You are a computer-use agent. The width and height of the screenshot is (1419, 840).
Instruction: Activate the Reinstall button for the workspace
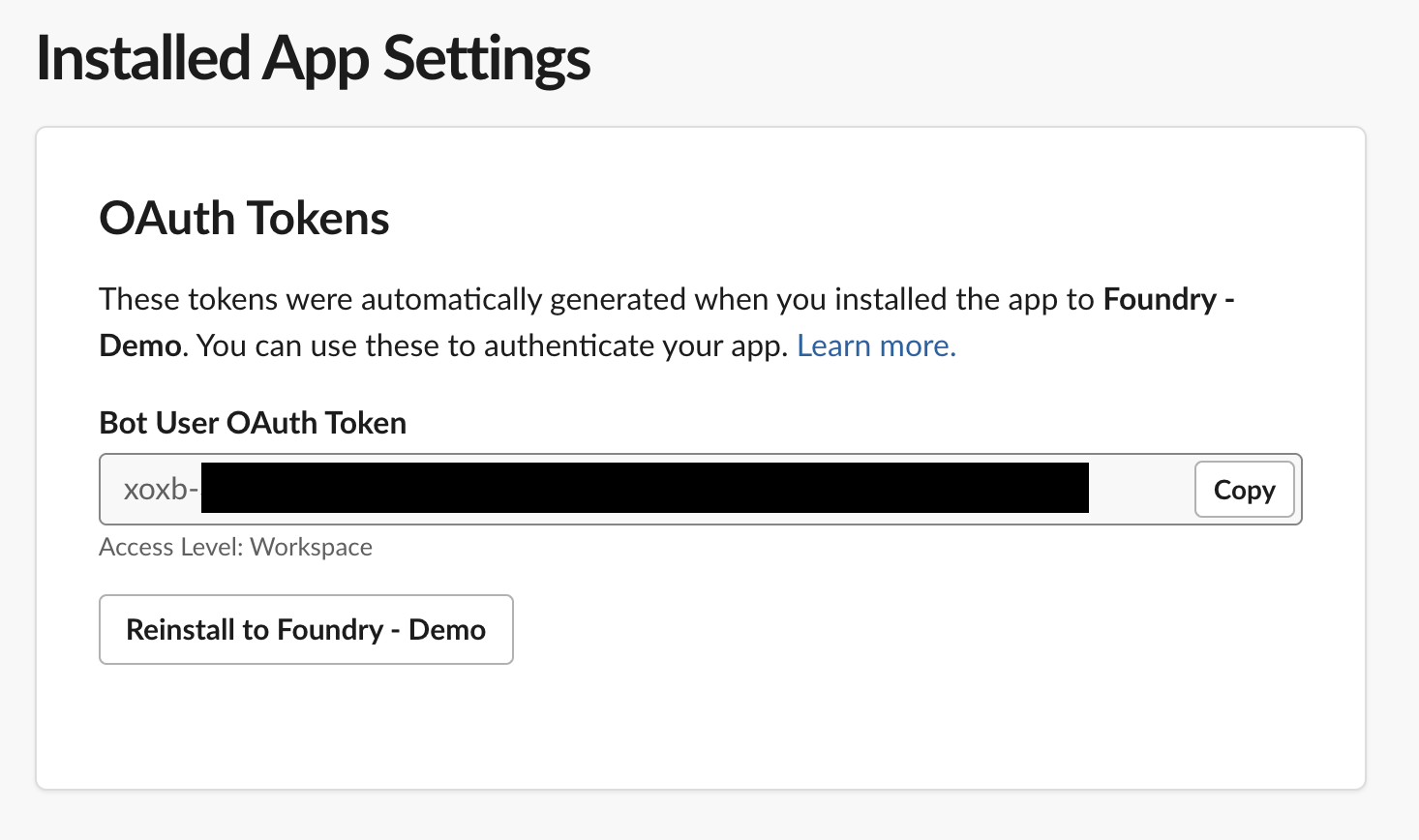tap(305, 629)
